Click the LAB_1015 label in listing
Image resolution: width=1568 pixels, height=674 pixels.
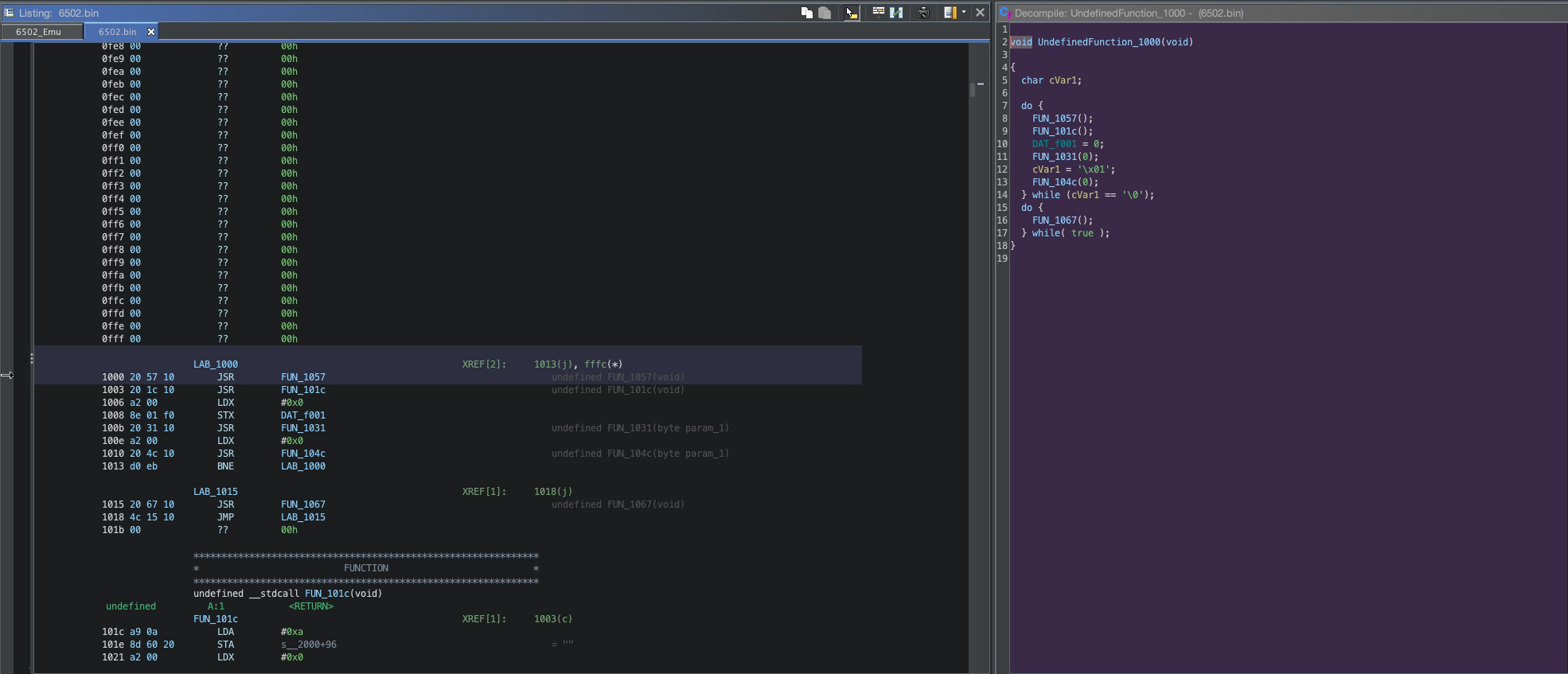pos(216,492)
